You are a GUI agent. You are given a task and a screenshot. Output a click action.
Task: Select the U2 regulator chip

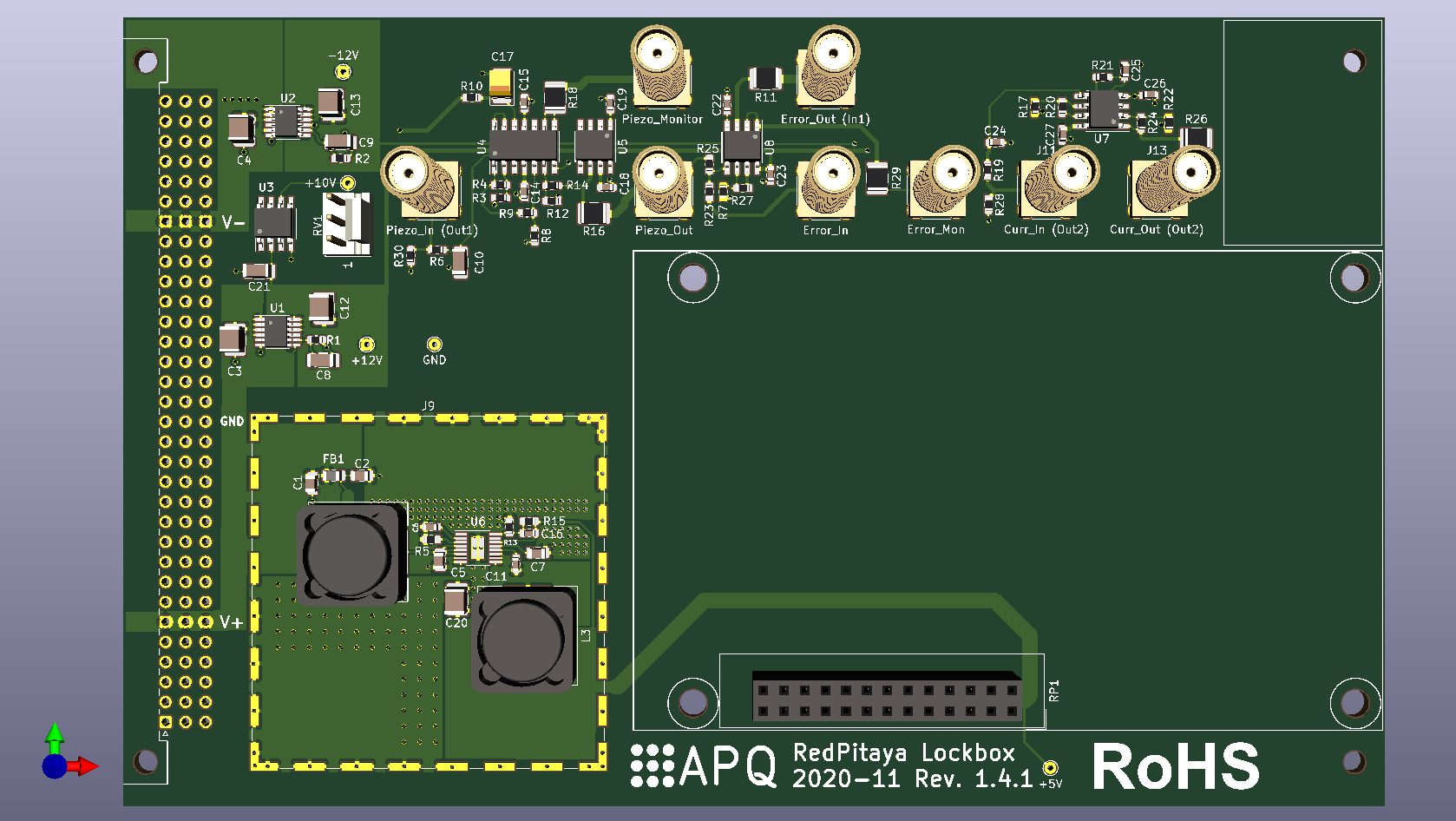click(288, 122)
